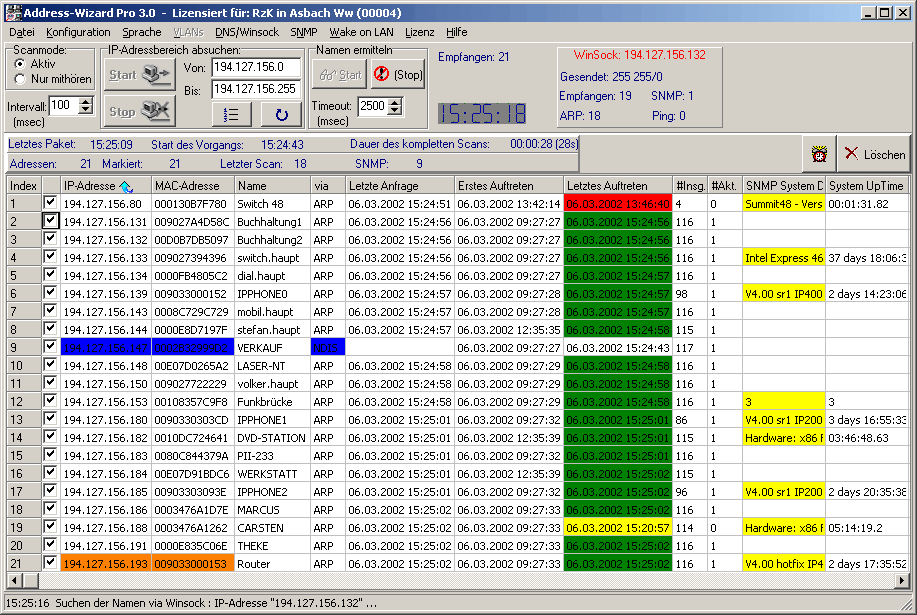Click the (Stop) name resolution button
The width and height of the screenshot is (917, 615).
(397, 75)
